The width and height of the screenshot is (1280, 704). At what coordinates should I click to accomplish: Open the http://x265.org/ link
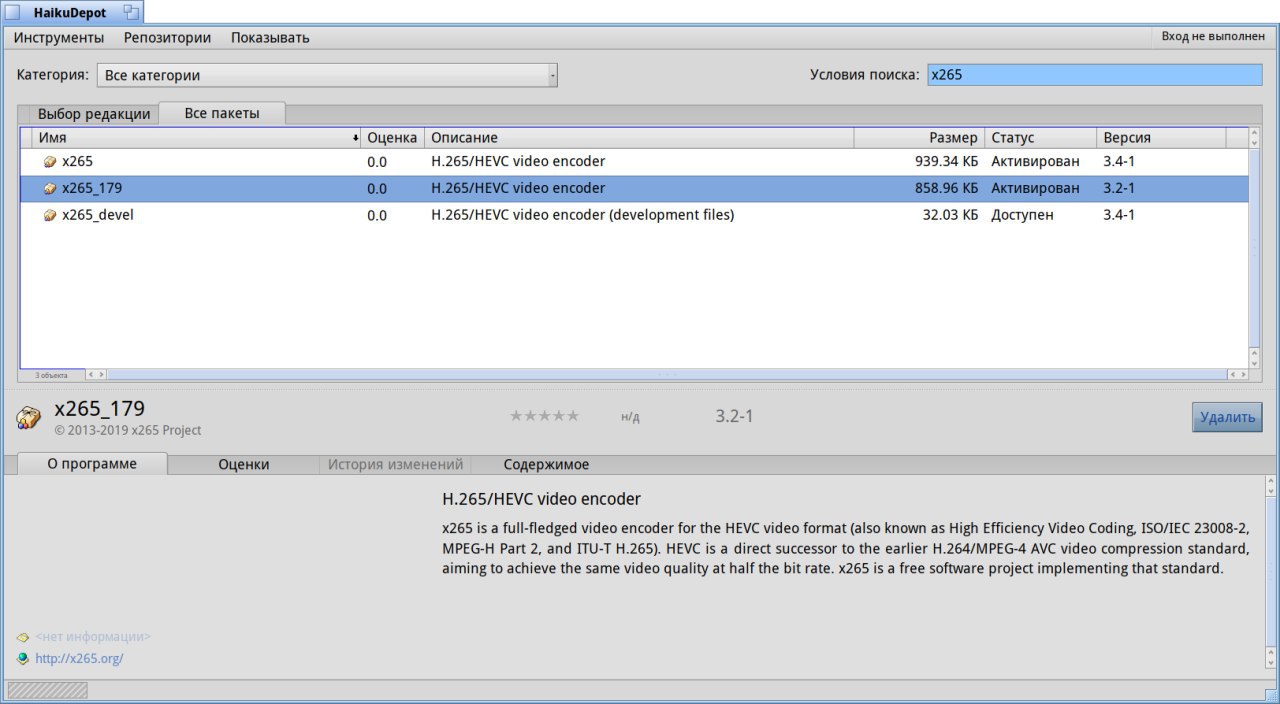(x=79, y=659)
